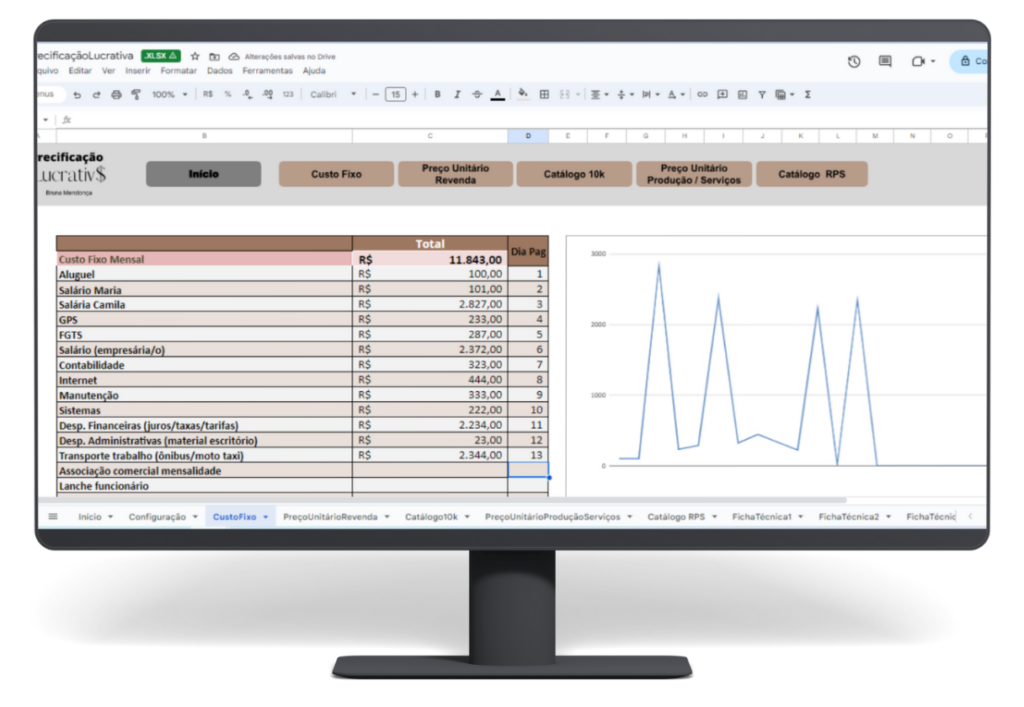Open the borders tool
1024x707 pixels.
(544, 94)
